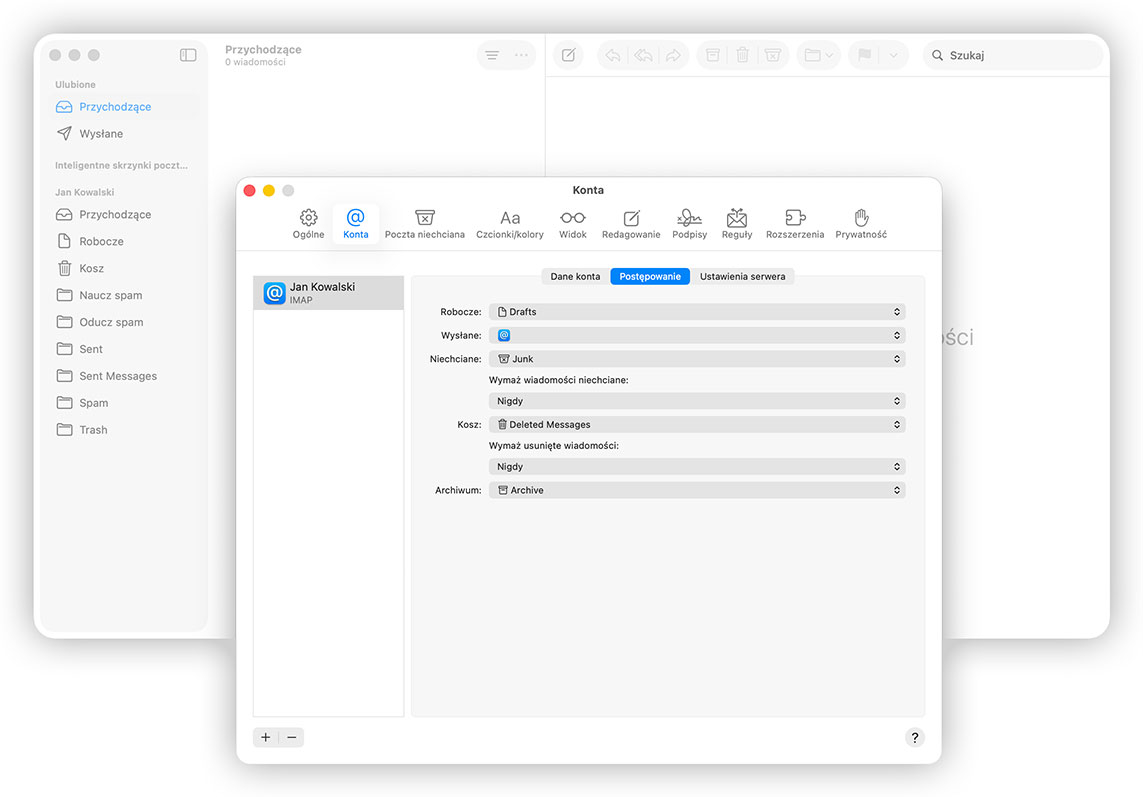
Task: Open the Dane konta tab
Action: point(573,276)
